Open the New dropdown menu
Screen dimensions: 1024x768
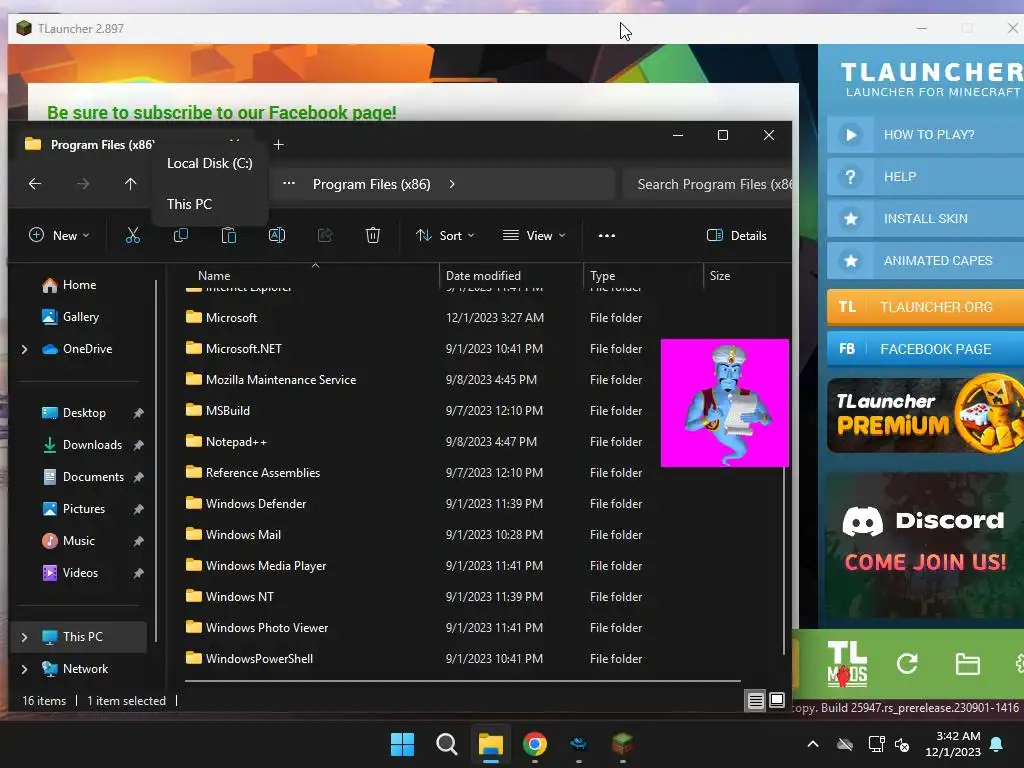(59, 236)
